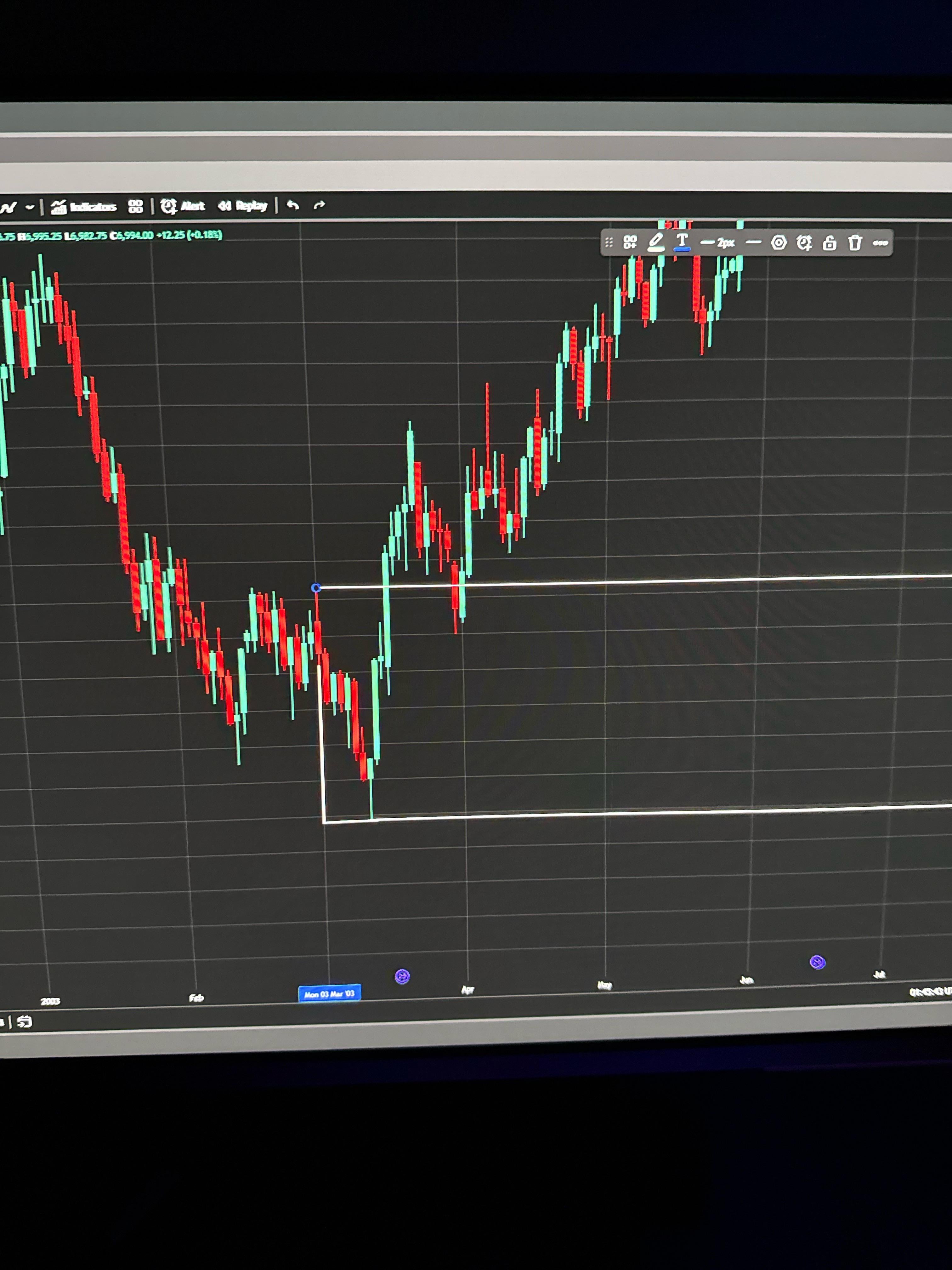This screenshot has width=952, height=1270.
Task: Expand the chart style dropdown arrow
Action: 30,207
